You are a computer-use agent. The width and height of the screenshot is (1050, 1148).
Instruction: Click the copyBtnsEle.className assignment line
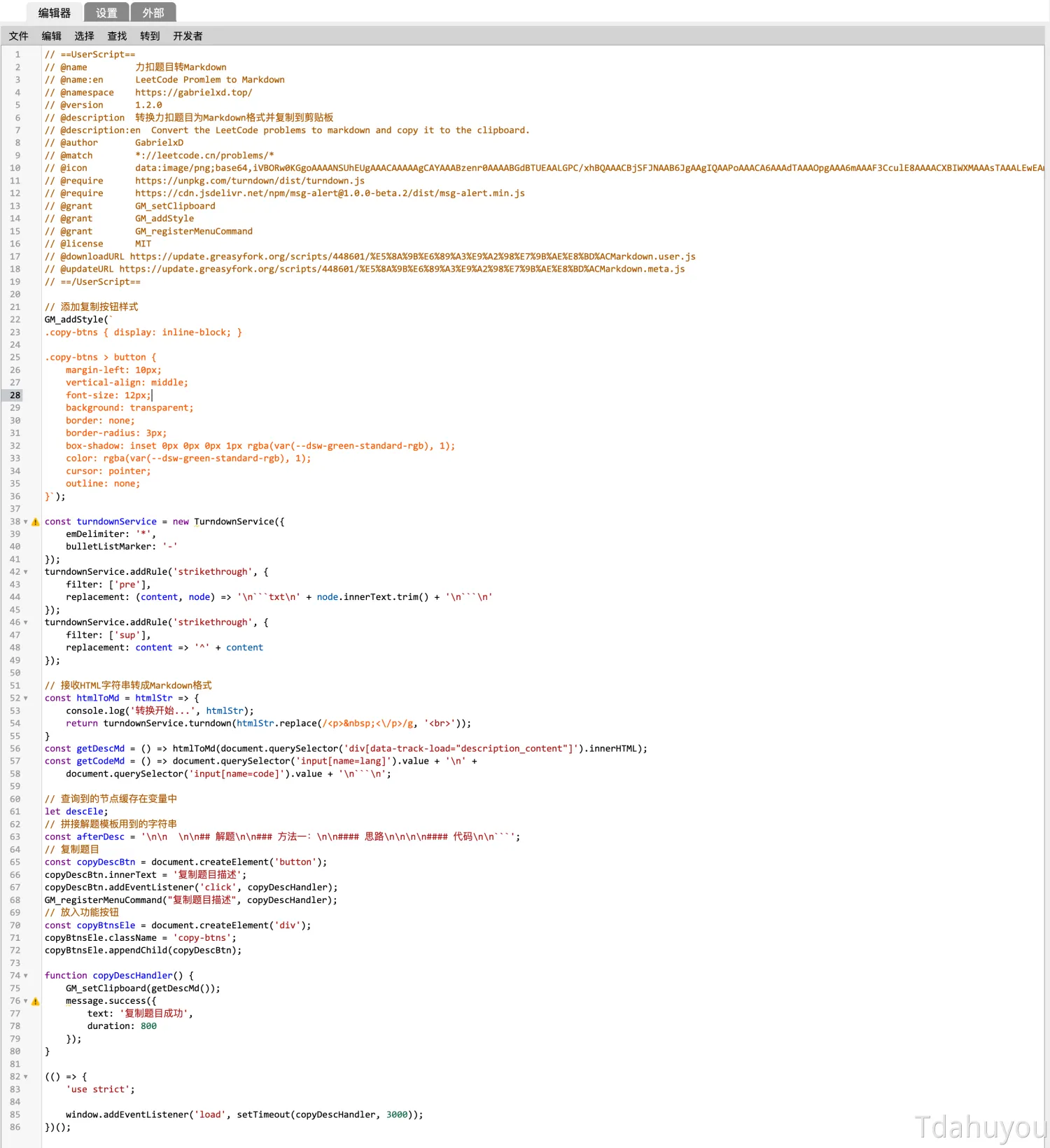pos(141,938)
